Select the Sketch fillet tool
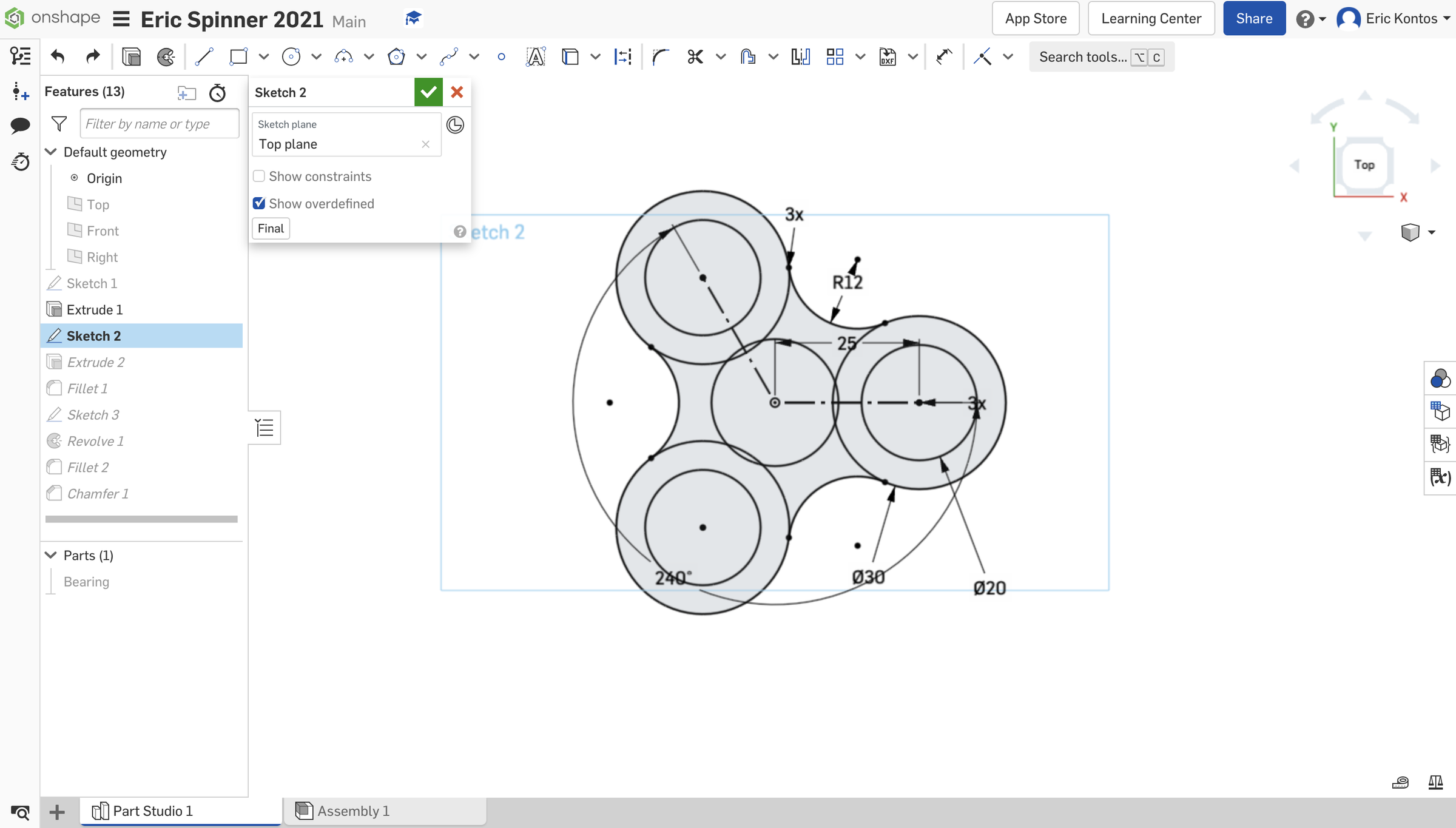Viewport: 1456px width, 828px height. (660, 56)
